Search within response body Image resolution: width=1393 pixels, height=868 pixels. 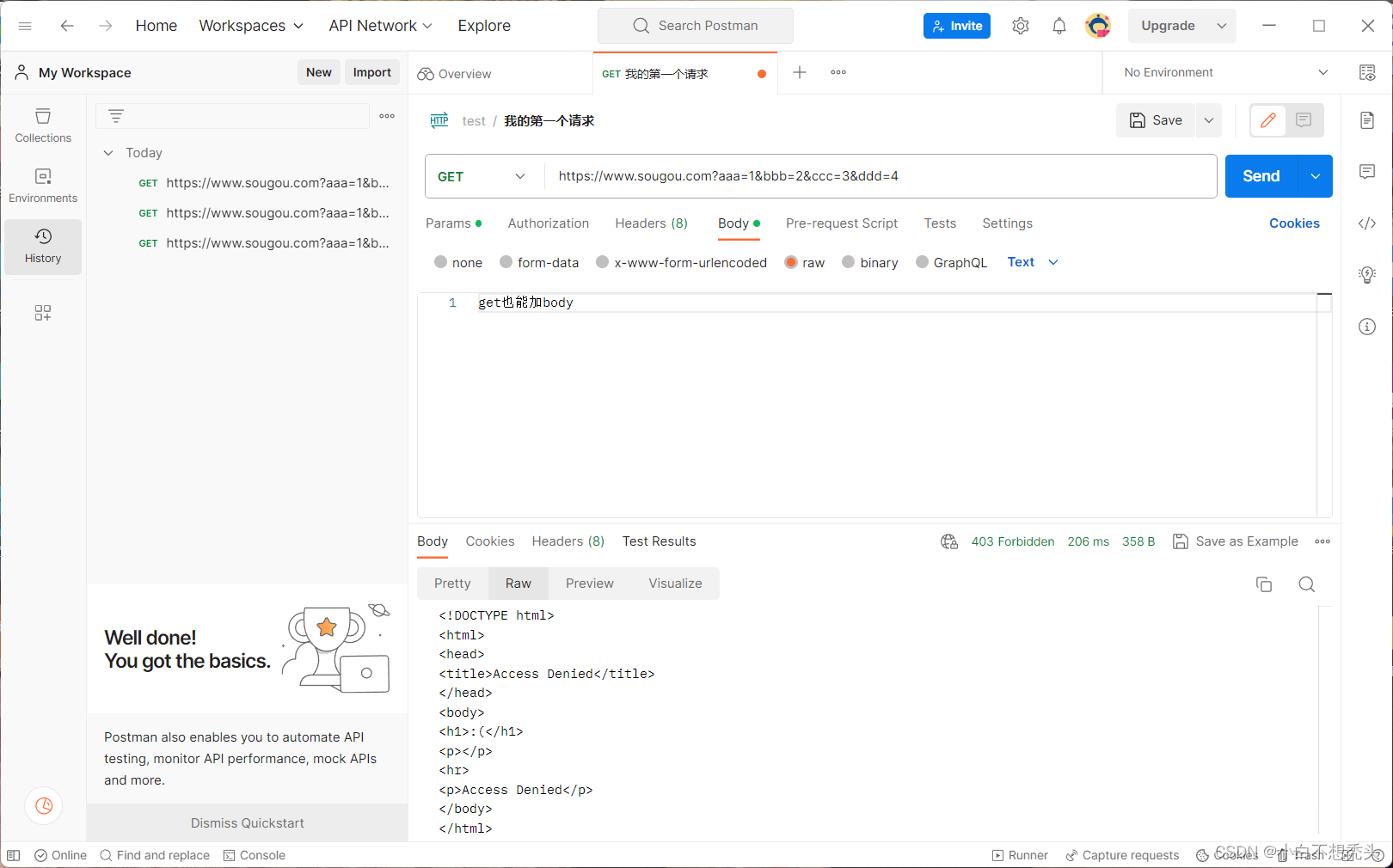[x=1307, y=584]
